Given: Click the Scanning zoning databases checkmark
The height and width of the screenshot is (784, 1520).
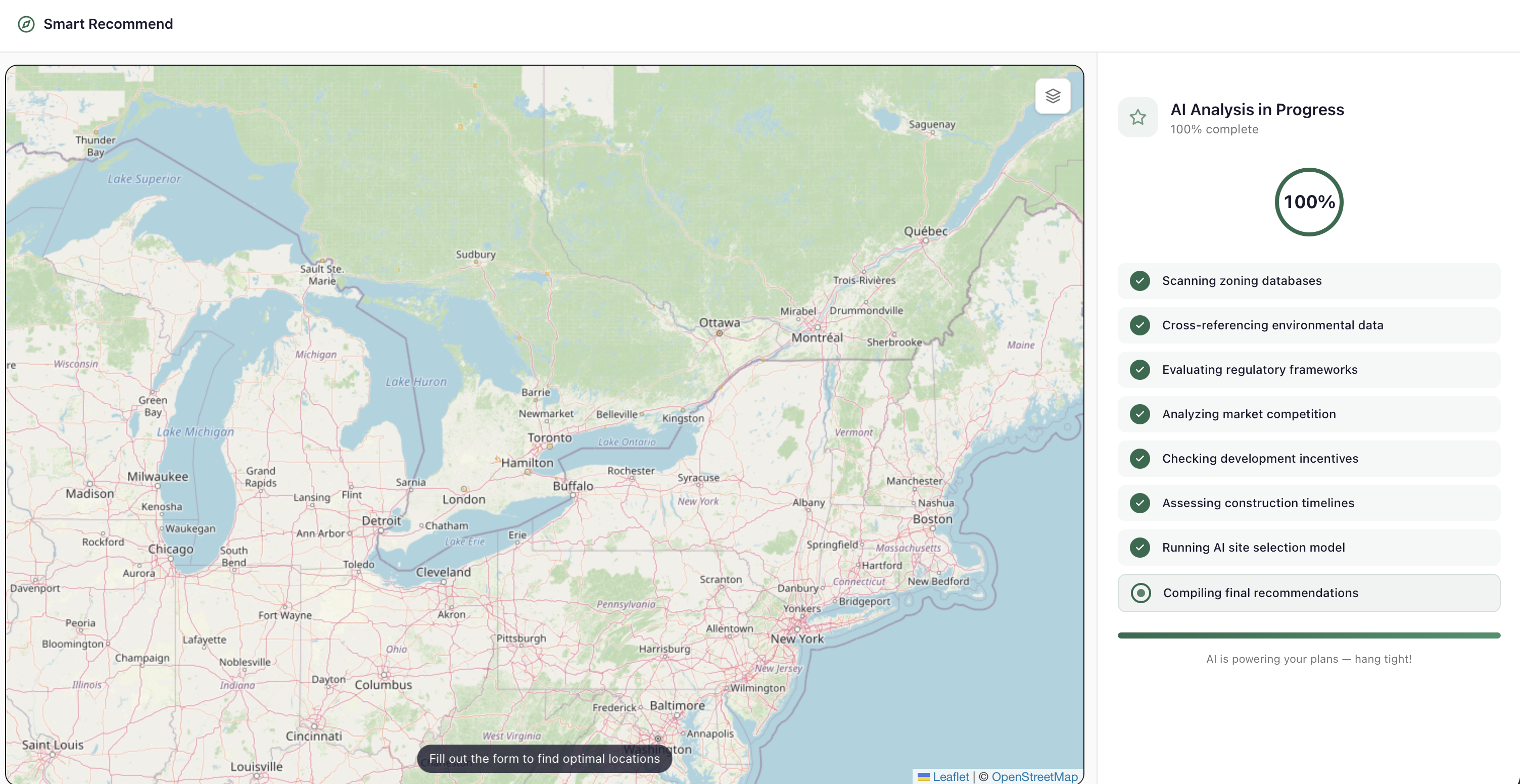Looking at the screenshot, I should (x=1140, y=281).
